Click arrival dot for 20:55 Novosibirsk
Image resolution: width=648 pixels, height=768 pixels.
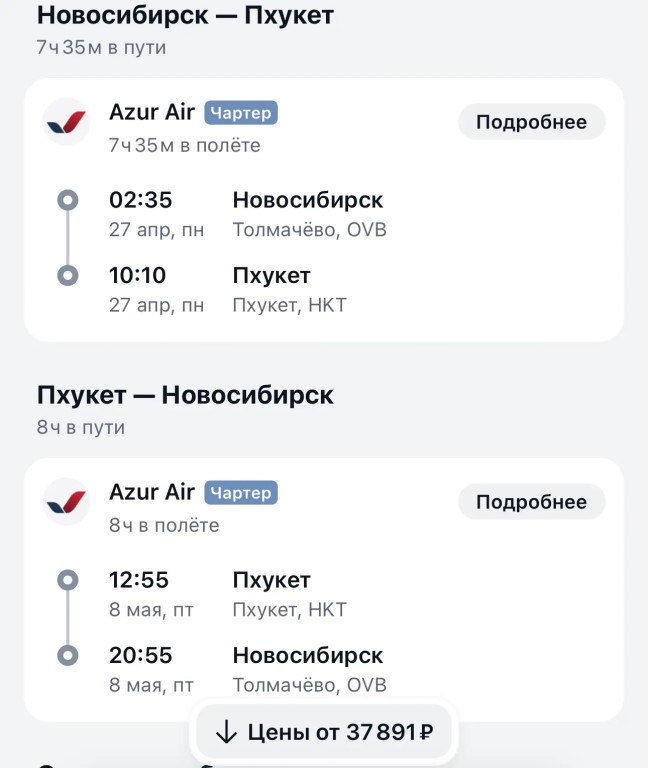pyautogui.click(x=68, y=656)
